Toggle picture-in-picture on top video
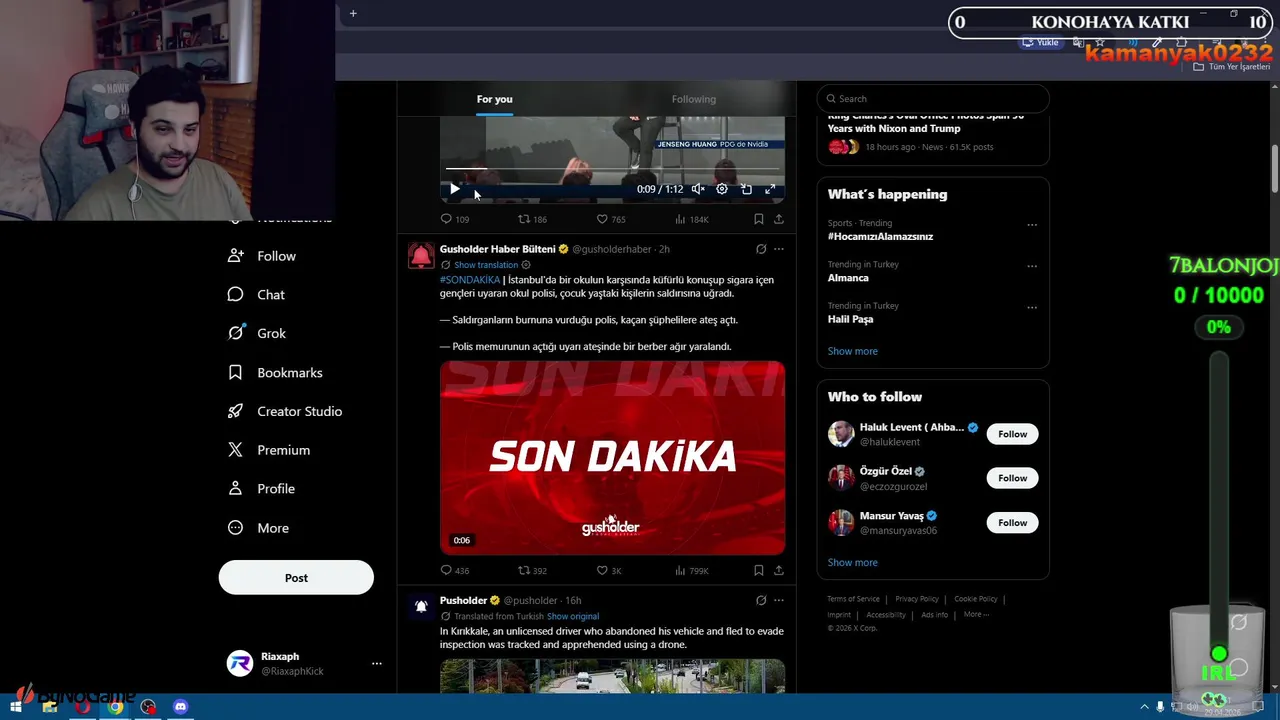Screen dimensions: 1280x720 coord(746,189)
